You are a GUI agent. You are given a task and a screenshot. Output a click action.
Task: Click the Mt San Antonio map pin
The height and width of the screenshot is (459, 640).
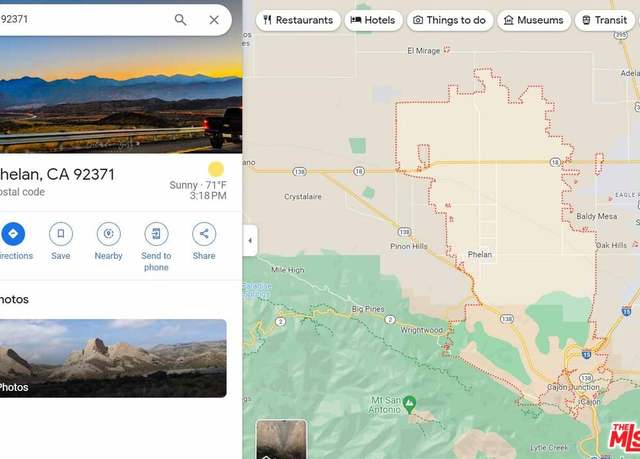tap(409, 404)
